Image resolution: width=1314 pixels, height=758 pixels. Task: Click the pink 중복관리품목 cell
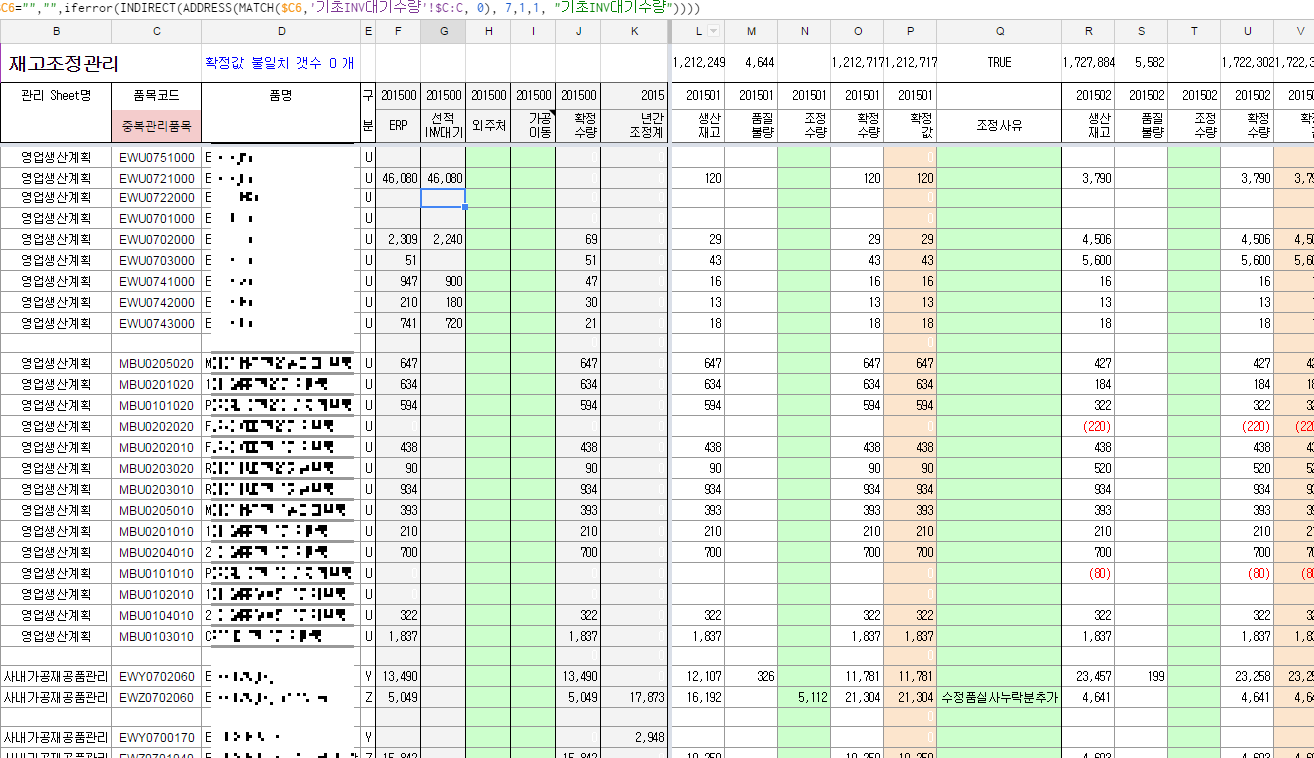click(157, 127)
